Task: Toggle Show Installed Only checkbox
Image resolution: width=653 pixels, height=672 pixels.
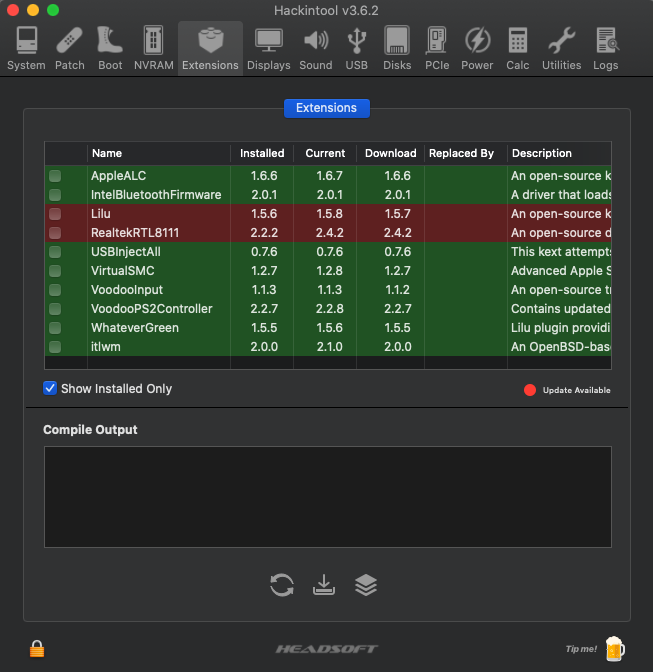Action: click(x=50, y=388)
